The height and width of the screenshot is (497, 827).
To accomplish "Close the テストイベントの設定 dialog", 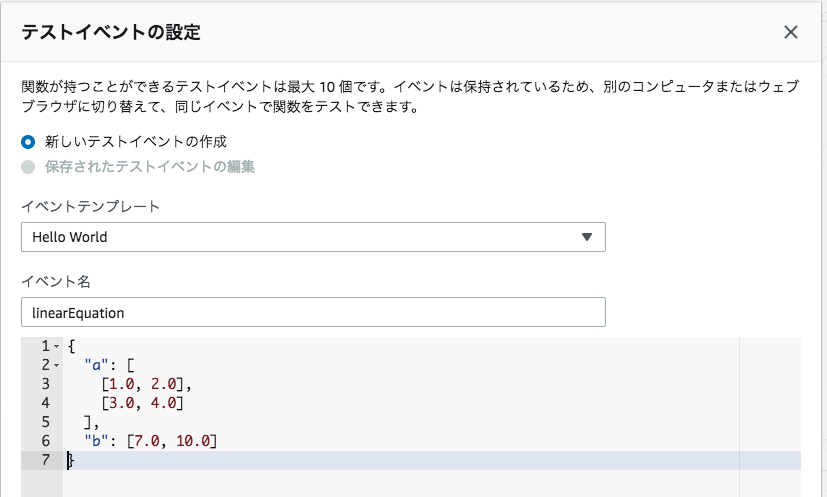I will tap(790, 32).
